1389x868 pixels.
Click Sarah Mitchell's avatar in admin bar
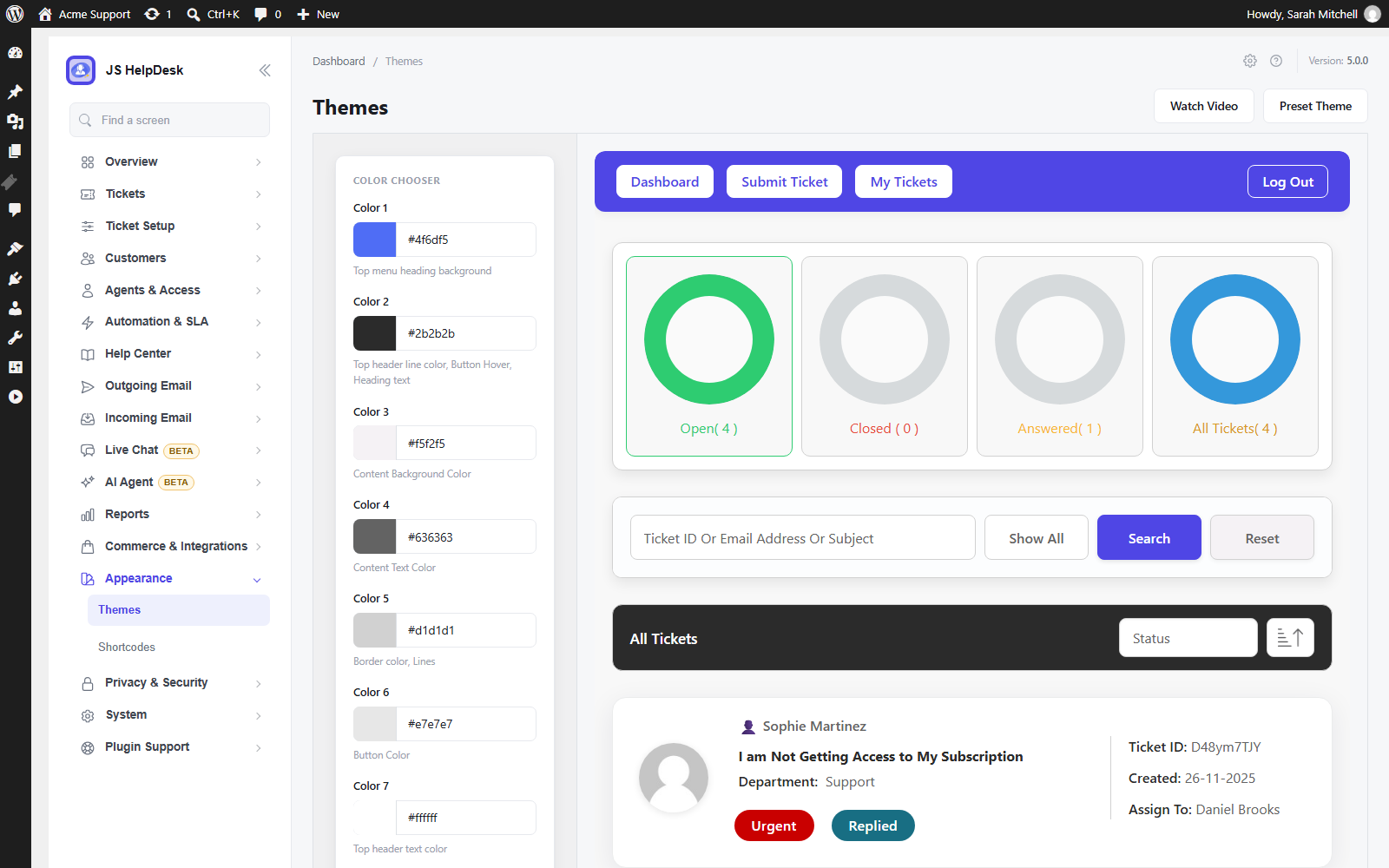tap(1373, 14)
